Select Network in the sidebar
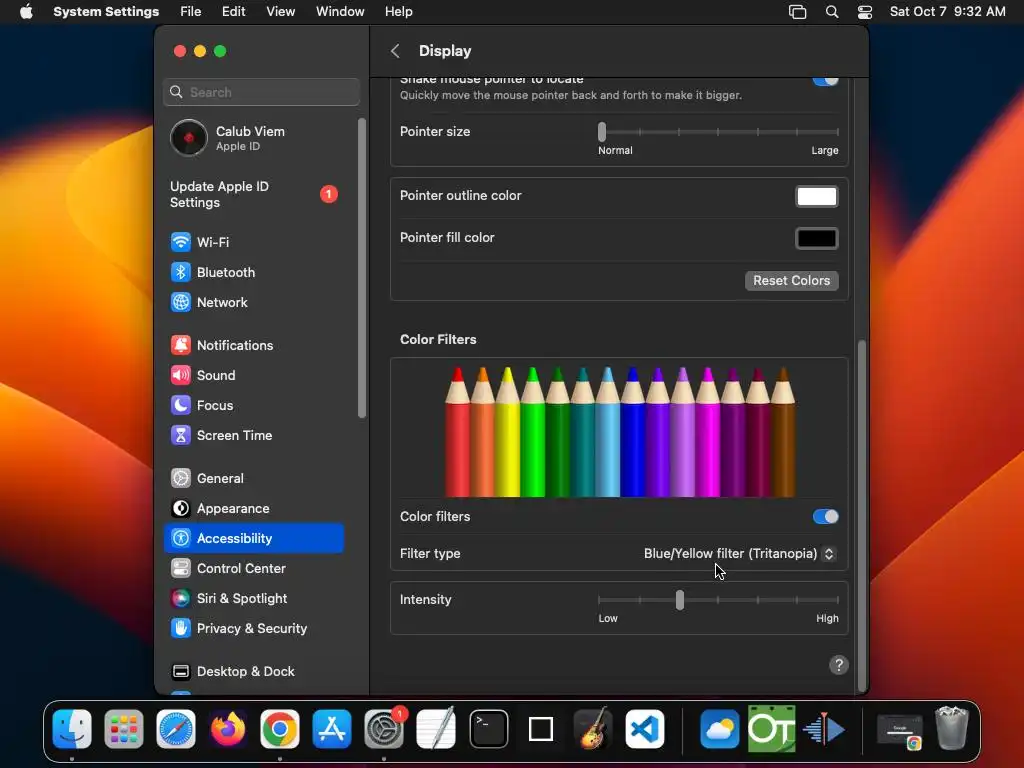The width and height of the screenshot is (1024, 768). [x=253, y=302]
